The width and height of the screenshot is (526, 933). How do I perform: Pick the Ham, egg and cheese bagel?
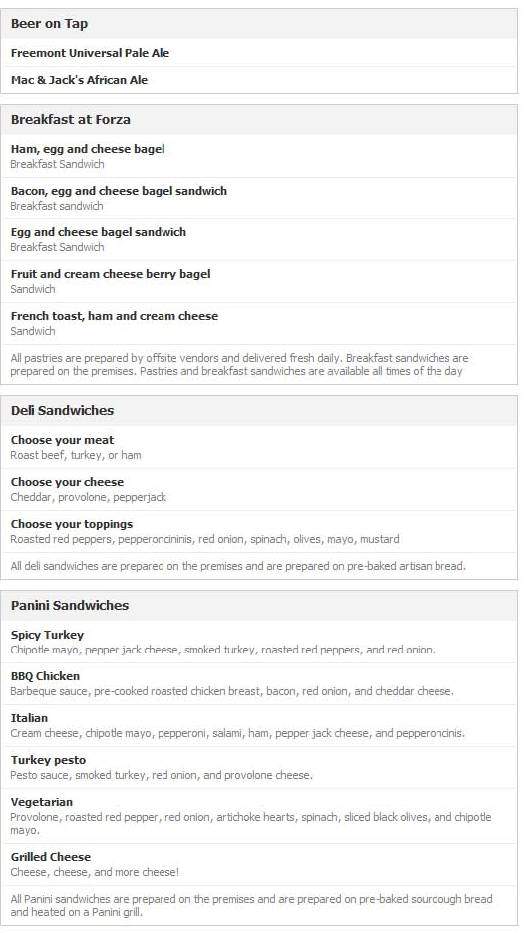[x=259, y=156]
